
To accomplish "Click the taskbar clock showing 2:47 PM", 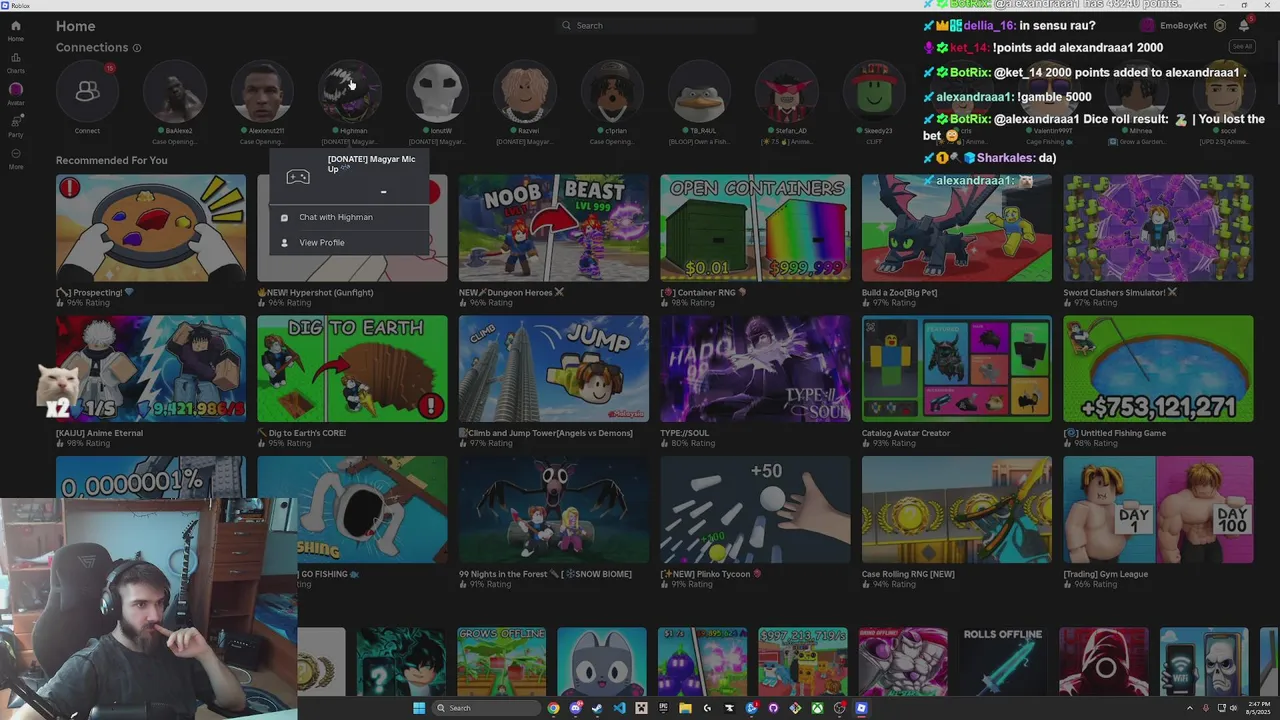I will (x=1259, y=708).
